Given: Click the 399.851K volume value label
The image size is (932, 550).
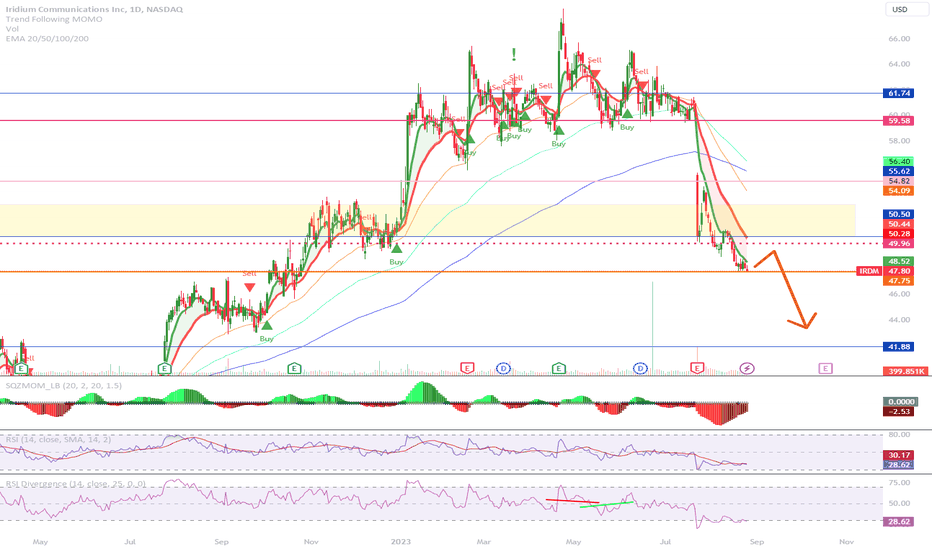Looking at the screenshot, I should click(905, 371).
